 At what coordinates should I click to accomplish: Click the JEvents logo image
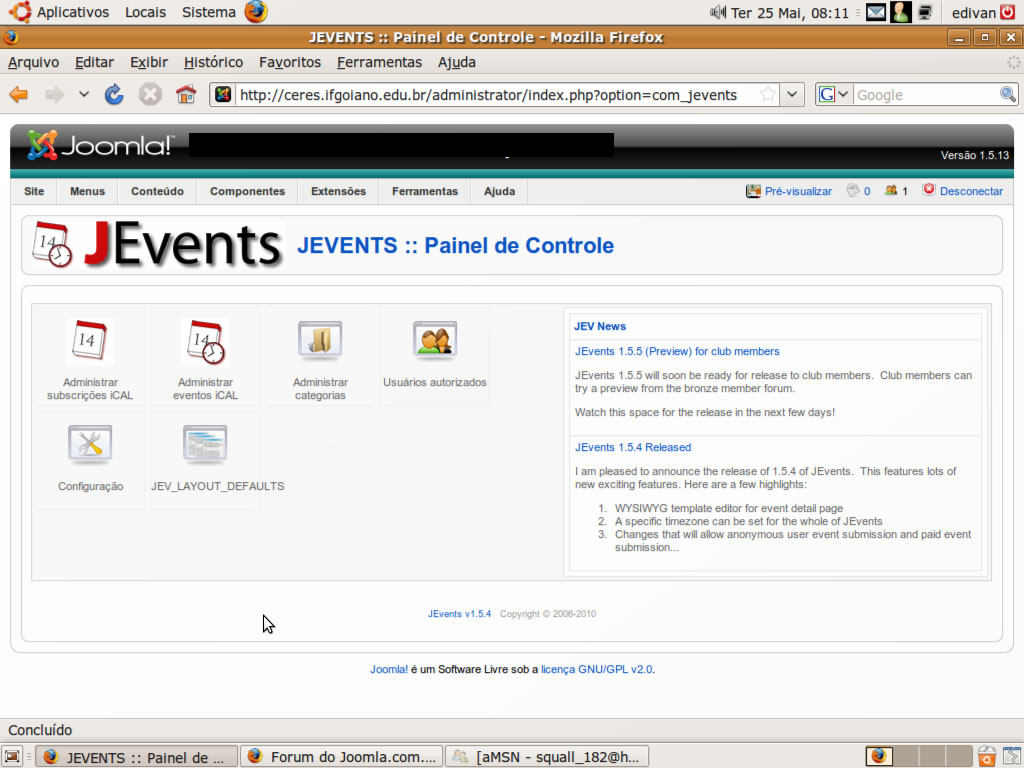click(x=157, y=245)
